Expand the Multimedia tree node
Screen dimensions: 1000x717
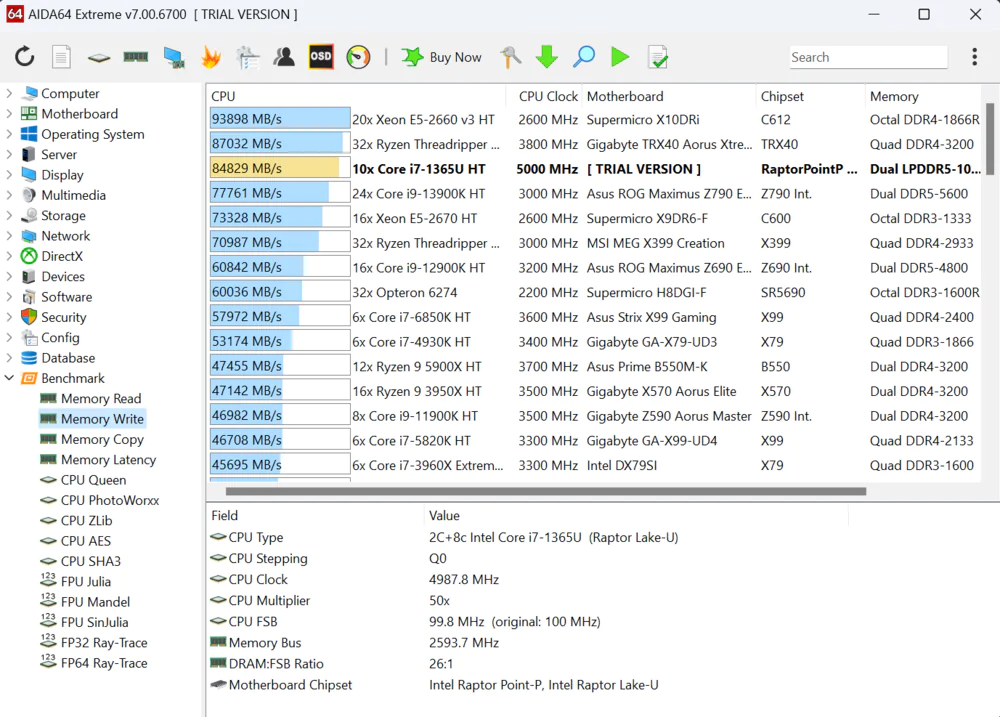(9, 195)
